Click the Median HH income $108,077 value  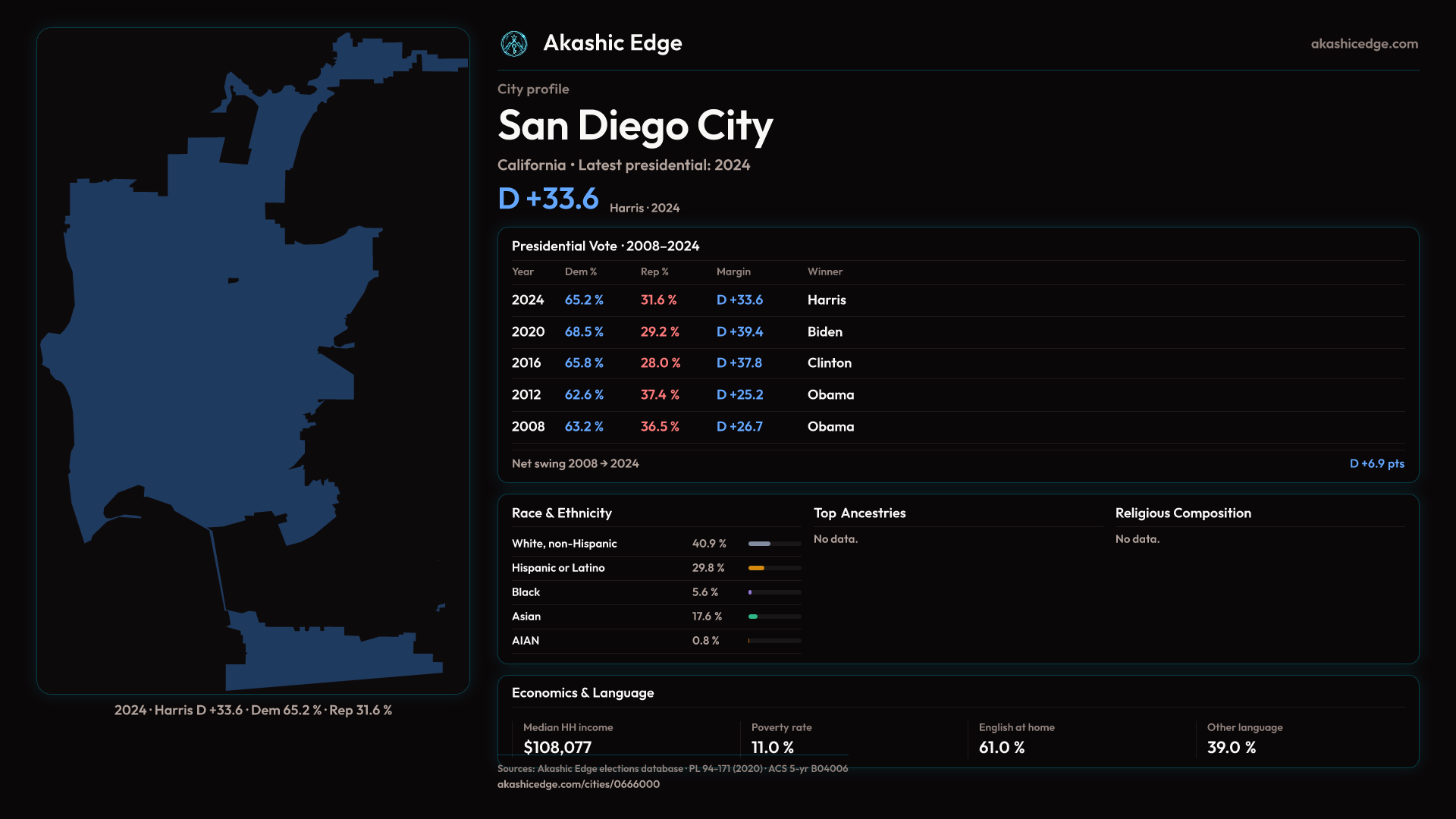557,747
